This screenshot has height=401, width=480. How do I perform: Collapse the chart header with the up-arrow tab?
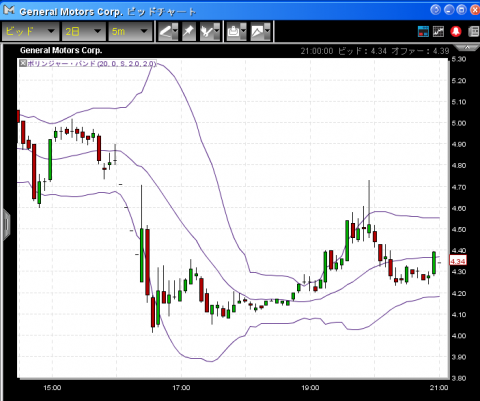click(x=467, y=48)
